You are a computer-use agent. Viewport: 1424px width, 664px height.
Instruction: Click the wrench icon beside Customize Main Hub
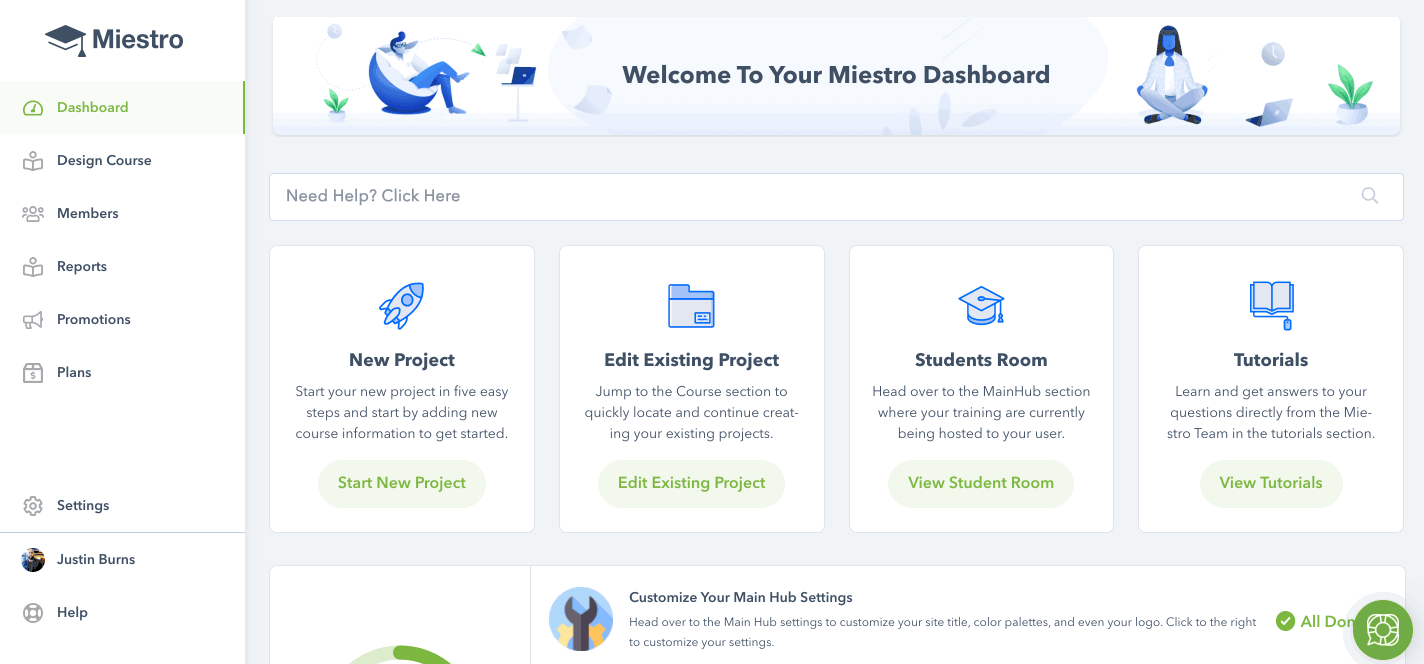coord(581,619)
